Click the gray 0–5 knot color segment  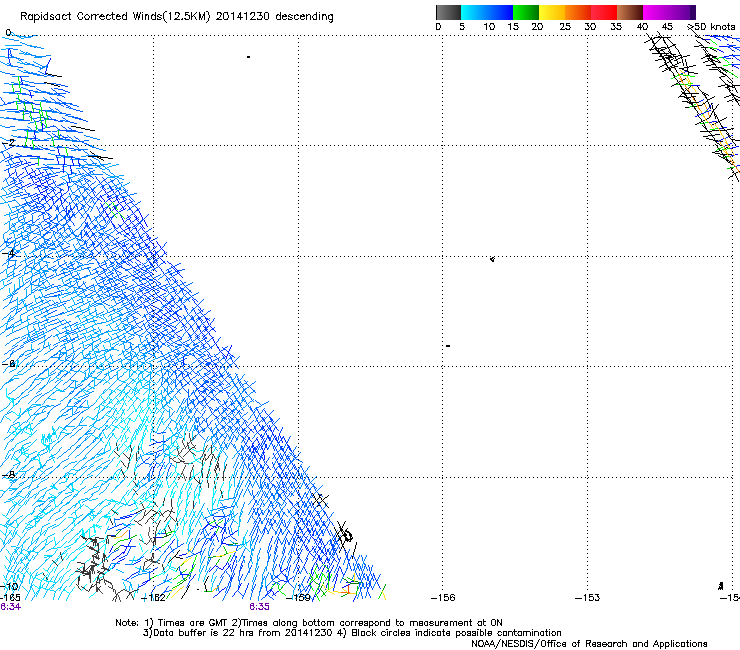click(x=448, y=12)
